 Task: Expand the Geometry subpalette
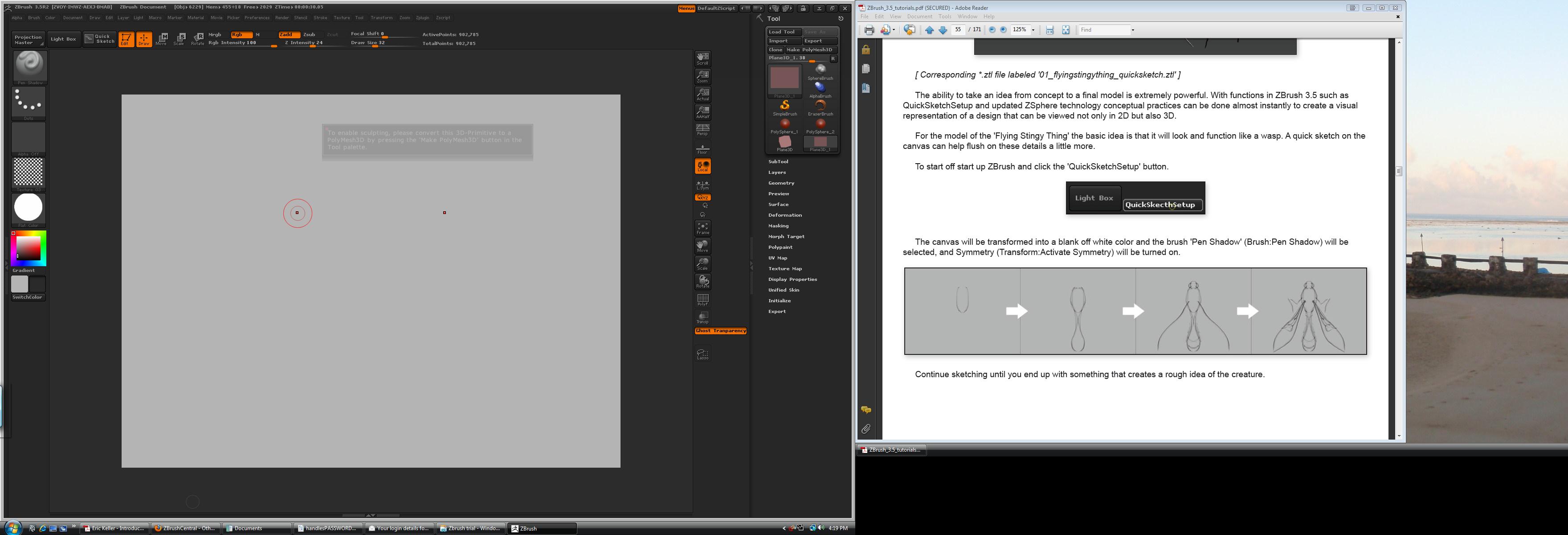coord(781,183)
